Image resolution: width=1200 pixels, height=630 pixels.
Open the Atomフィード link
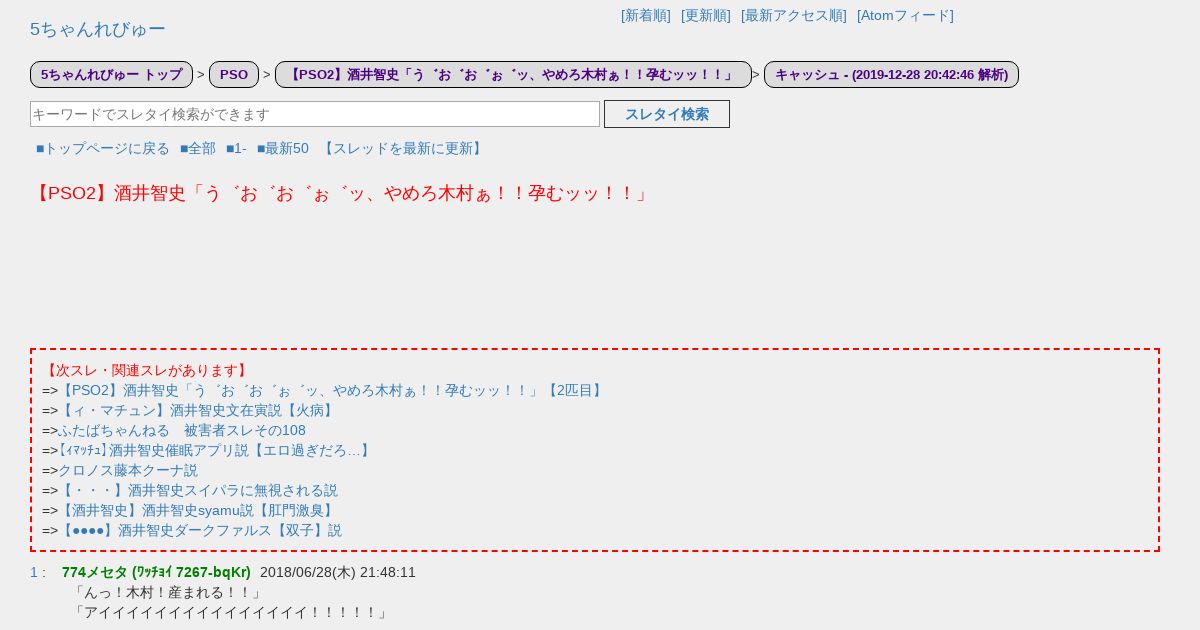[905, 15]
